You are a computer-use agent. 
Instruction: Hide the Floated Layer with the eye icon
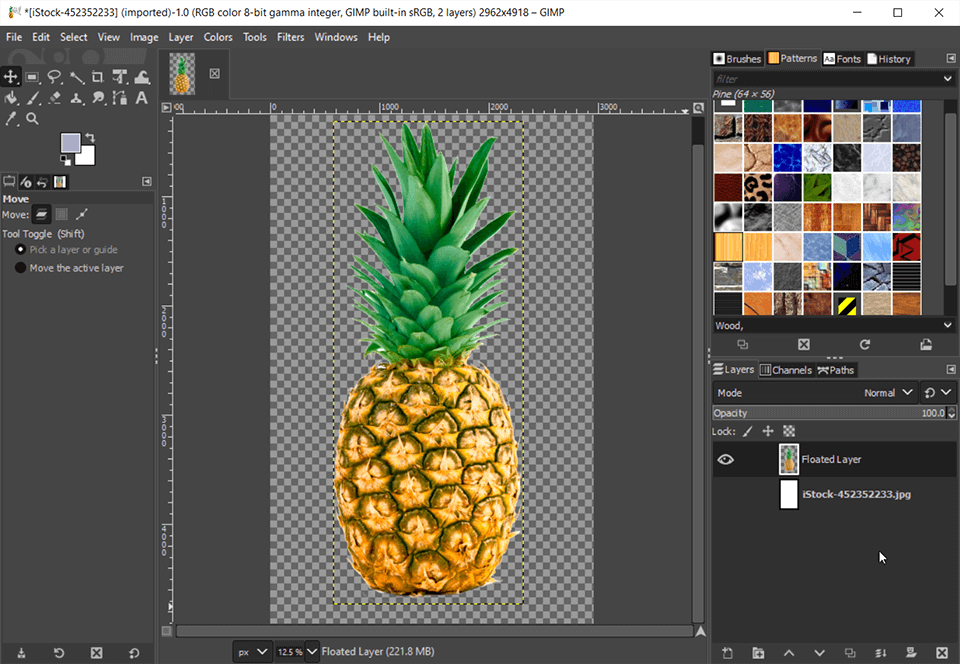[x=726, y=460]
